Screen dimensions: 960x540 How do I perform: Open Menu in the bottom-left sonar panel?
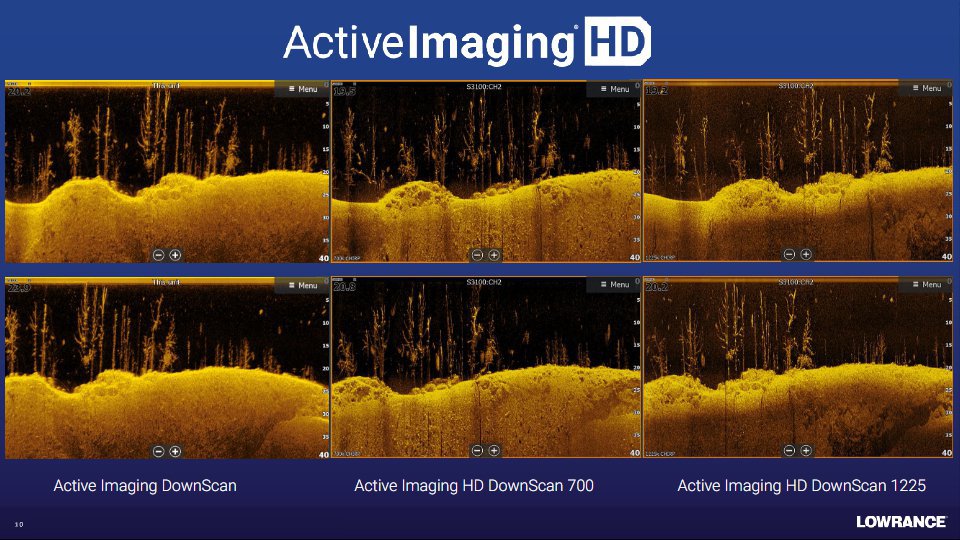coord(302,285)
